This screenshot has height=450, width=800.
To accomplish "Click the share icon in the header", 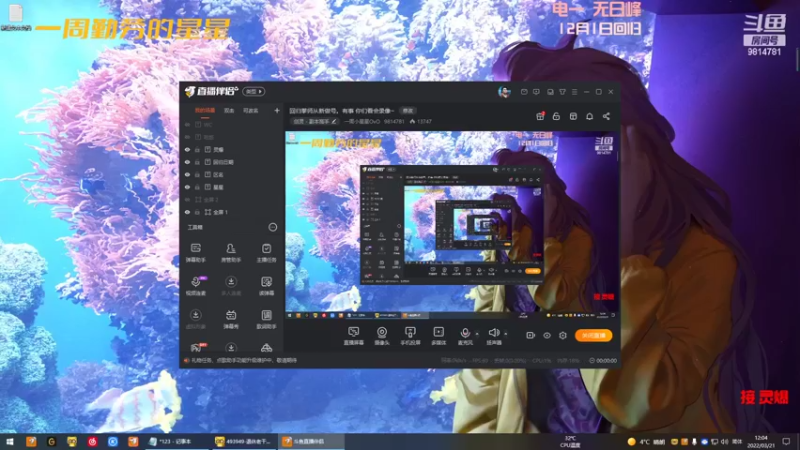I will pyautogui.click(x=606, y=116).
